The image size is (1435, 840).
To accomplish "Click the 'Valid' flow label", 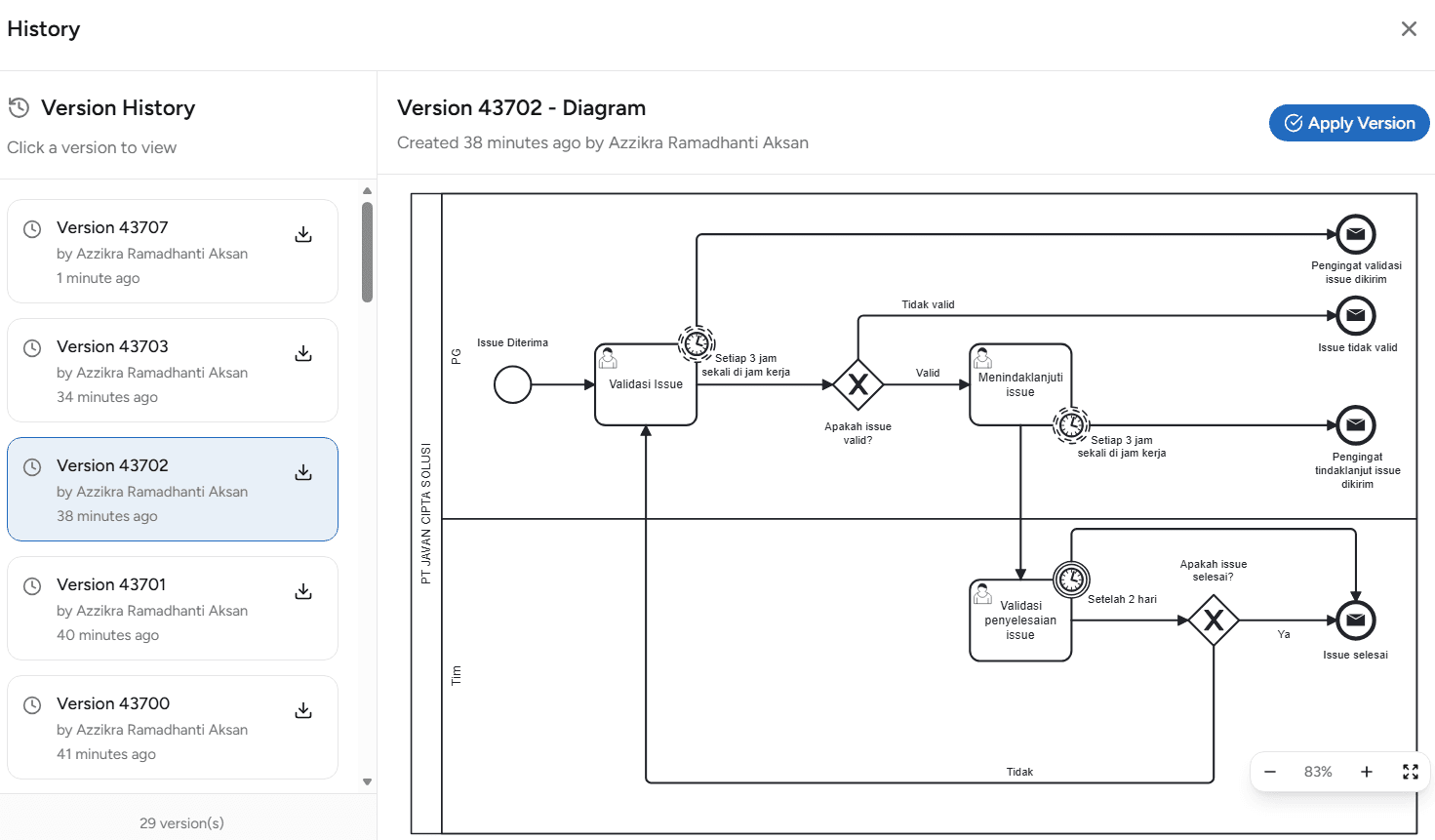I will pyautogui.click(x=928, y=373).
